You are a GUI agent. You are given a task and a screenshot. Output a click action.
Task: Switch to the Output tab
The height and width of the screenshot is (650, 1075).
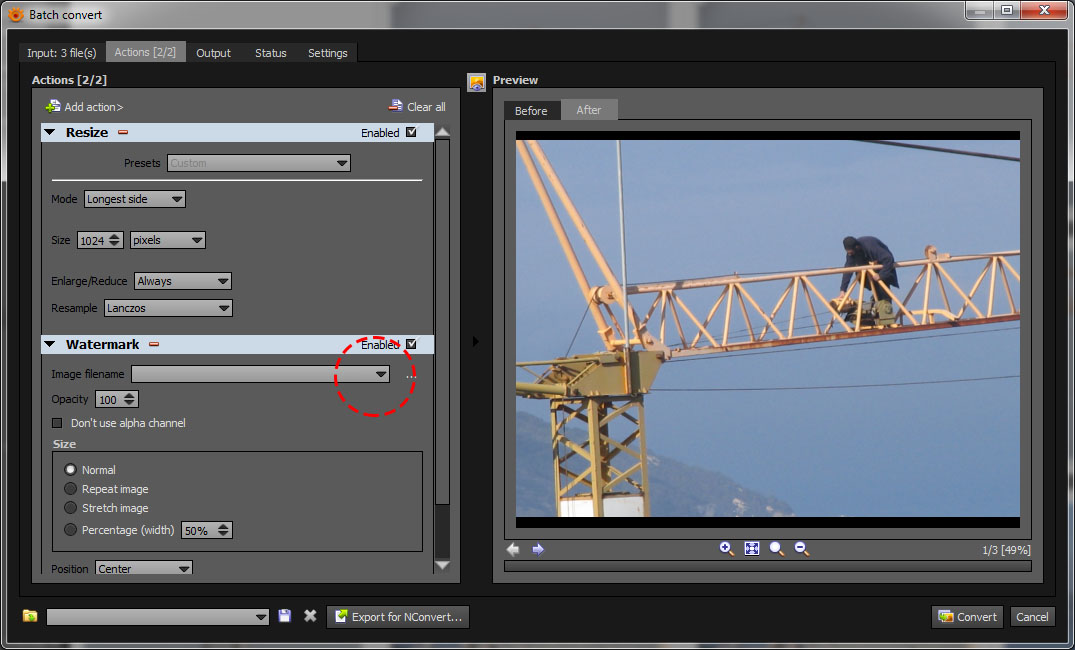click(213, 53)
